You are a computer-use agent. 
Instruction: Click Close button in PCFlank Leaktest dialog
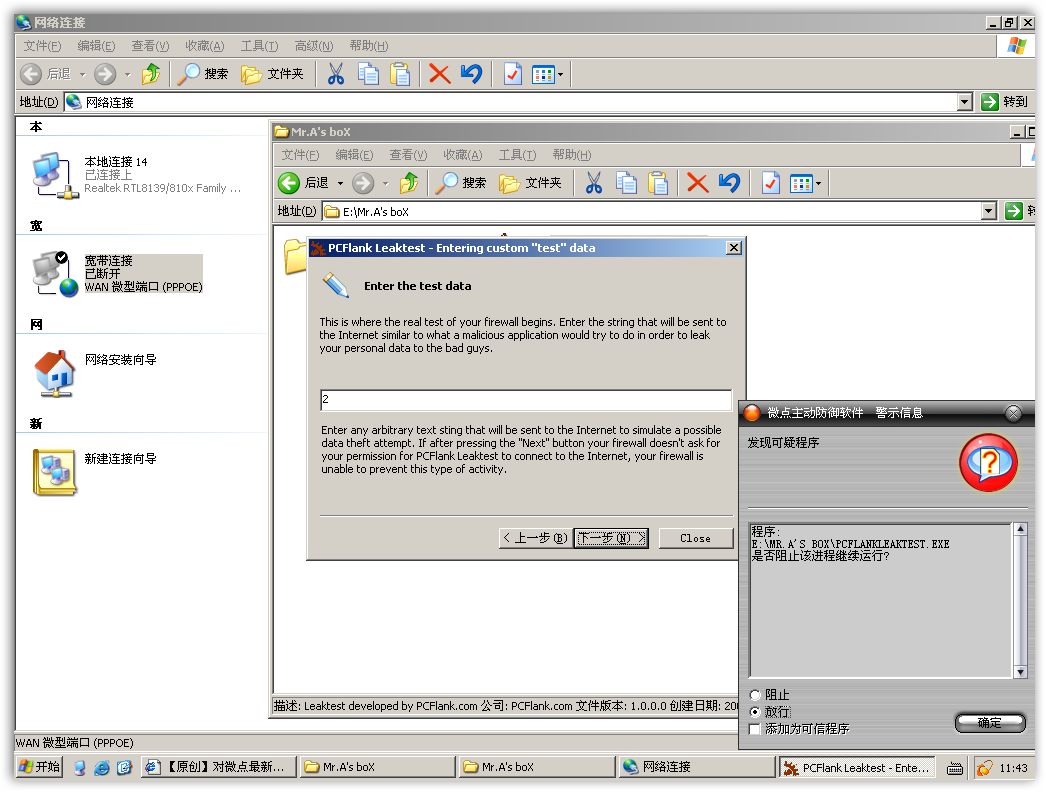click(696, 538)
